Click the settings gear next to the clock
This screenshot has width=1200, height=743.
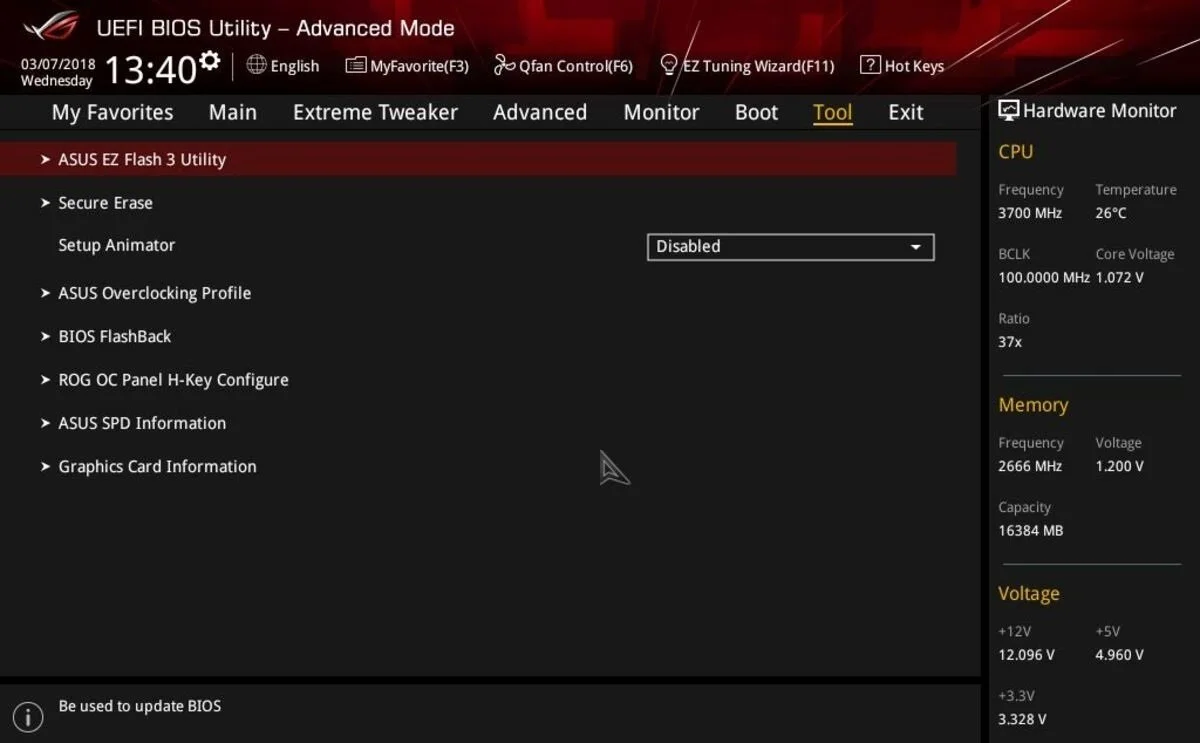coord(209,62)
